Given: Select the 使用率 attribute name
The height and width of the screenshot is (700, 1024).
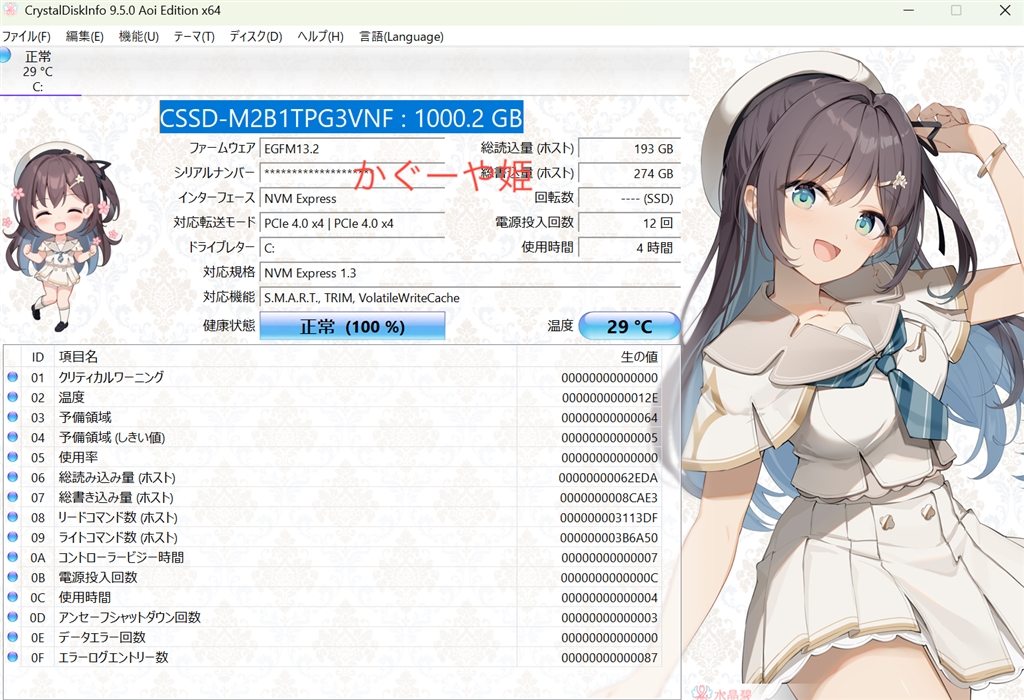Looking at the screenshot, I should coord(78,457).
